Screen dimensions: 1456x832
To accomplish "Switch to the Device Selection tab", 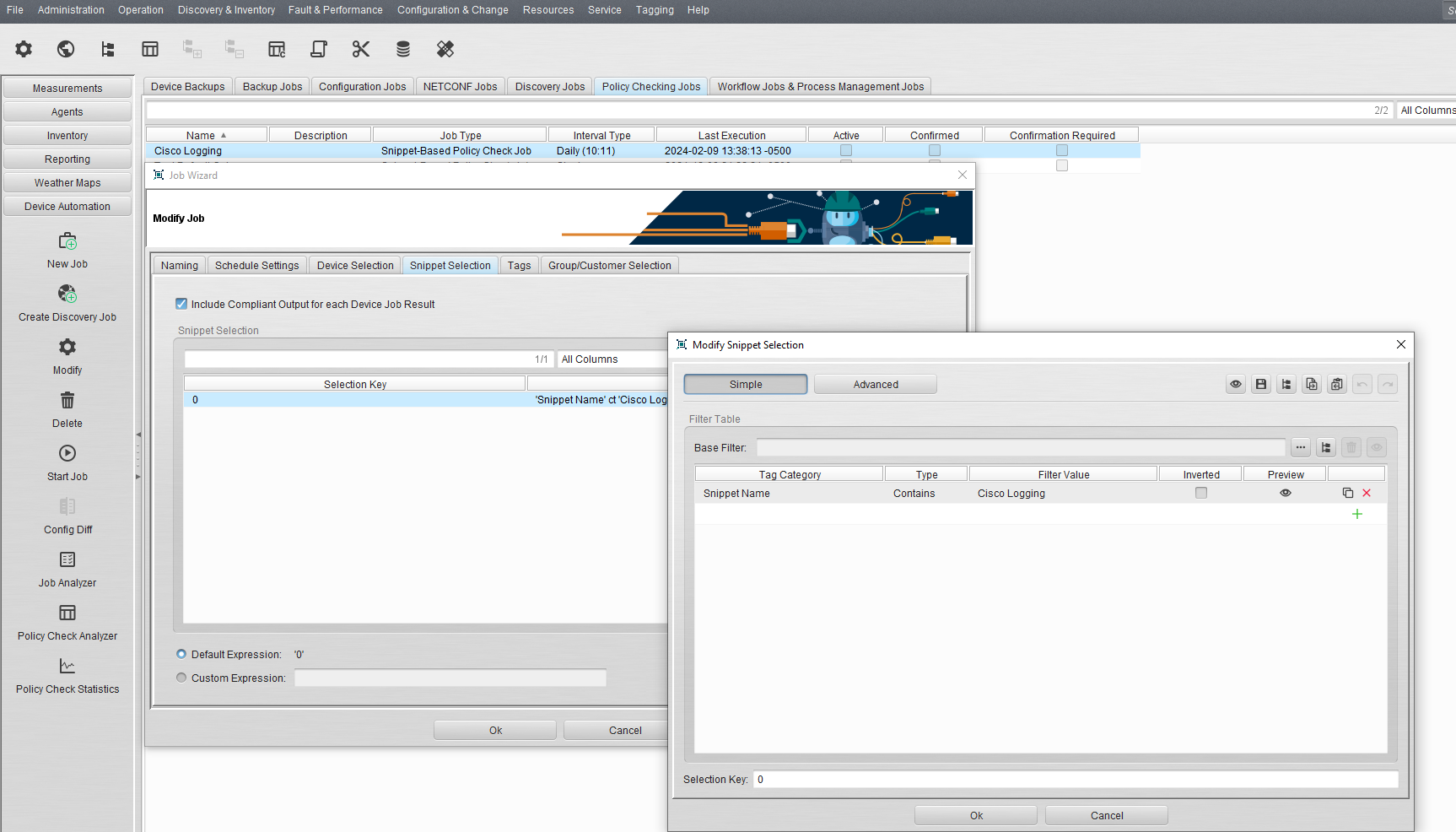I will [x=355, y=265].
